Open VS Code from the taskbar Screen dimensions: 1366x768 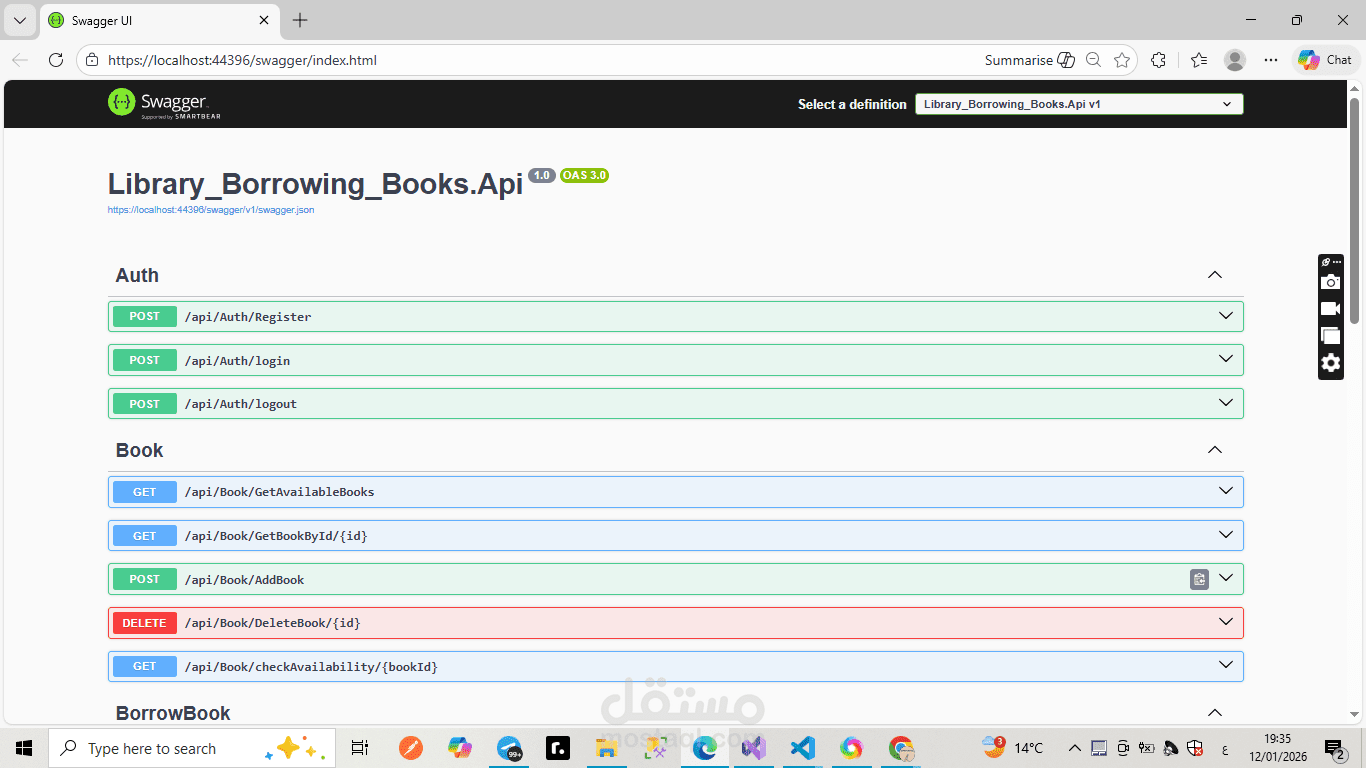coord(802,748)
